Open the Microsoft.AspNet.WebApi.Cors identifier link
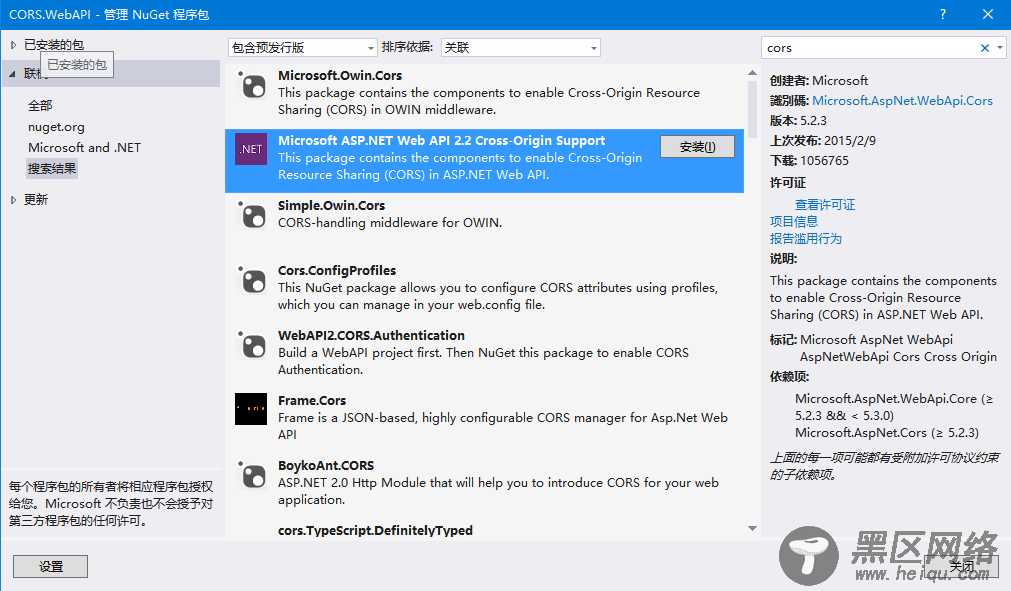The image size is (1011, 591). tap(902, 101)
